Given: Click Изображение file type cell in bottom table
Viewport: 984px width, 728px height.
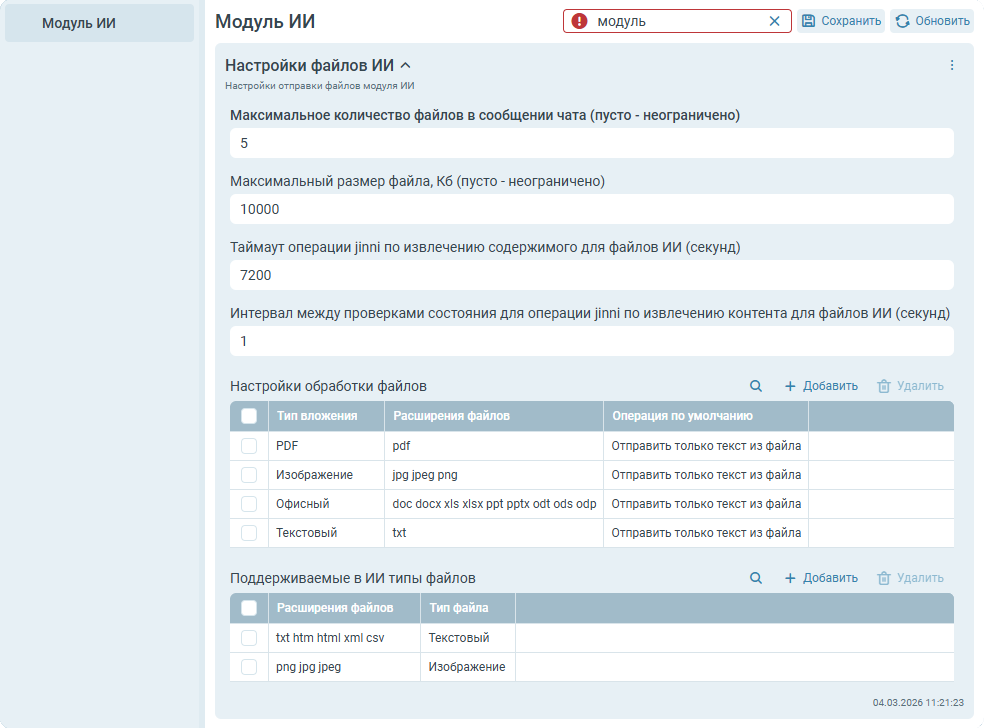Looking at the screenshot, I should coord(468,666).
